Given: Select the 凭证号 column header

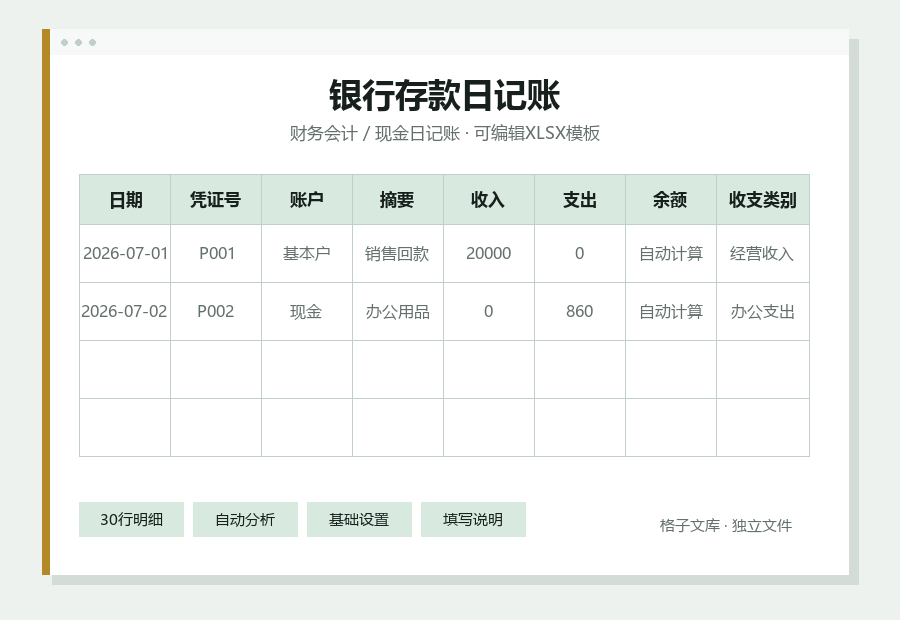Looking at the screenshot, I should pyautogui.click(x=216, y=200).
